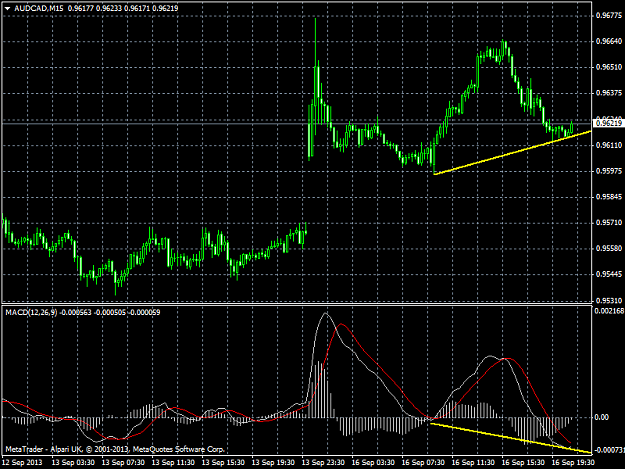Click price scale value 0.95710
Image resolution: width=625 pixels, height=469 pixels.
pyautogui.click(x=609, y=223)
